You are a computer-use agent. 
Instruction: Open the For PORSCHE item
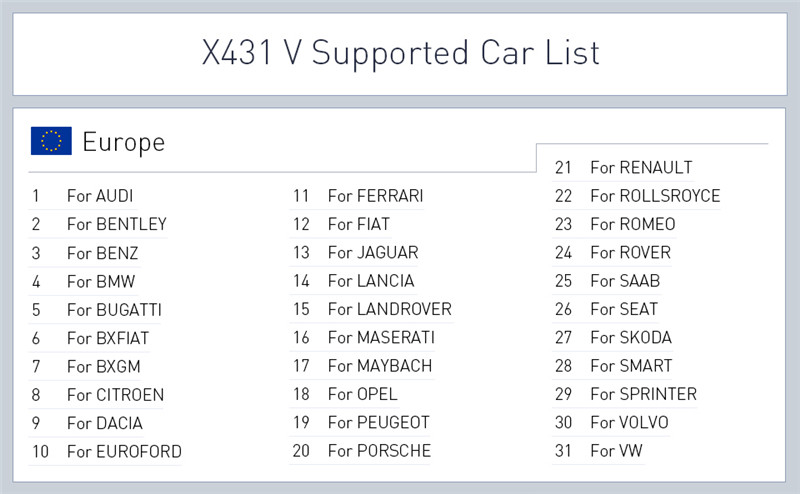(x=379, y=451)
